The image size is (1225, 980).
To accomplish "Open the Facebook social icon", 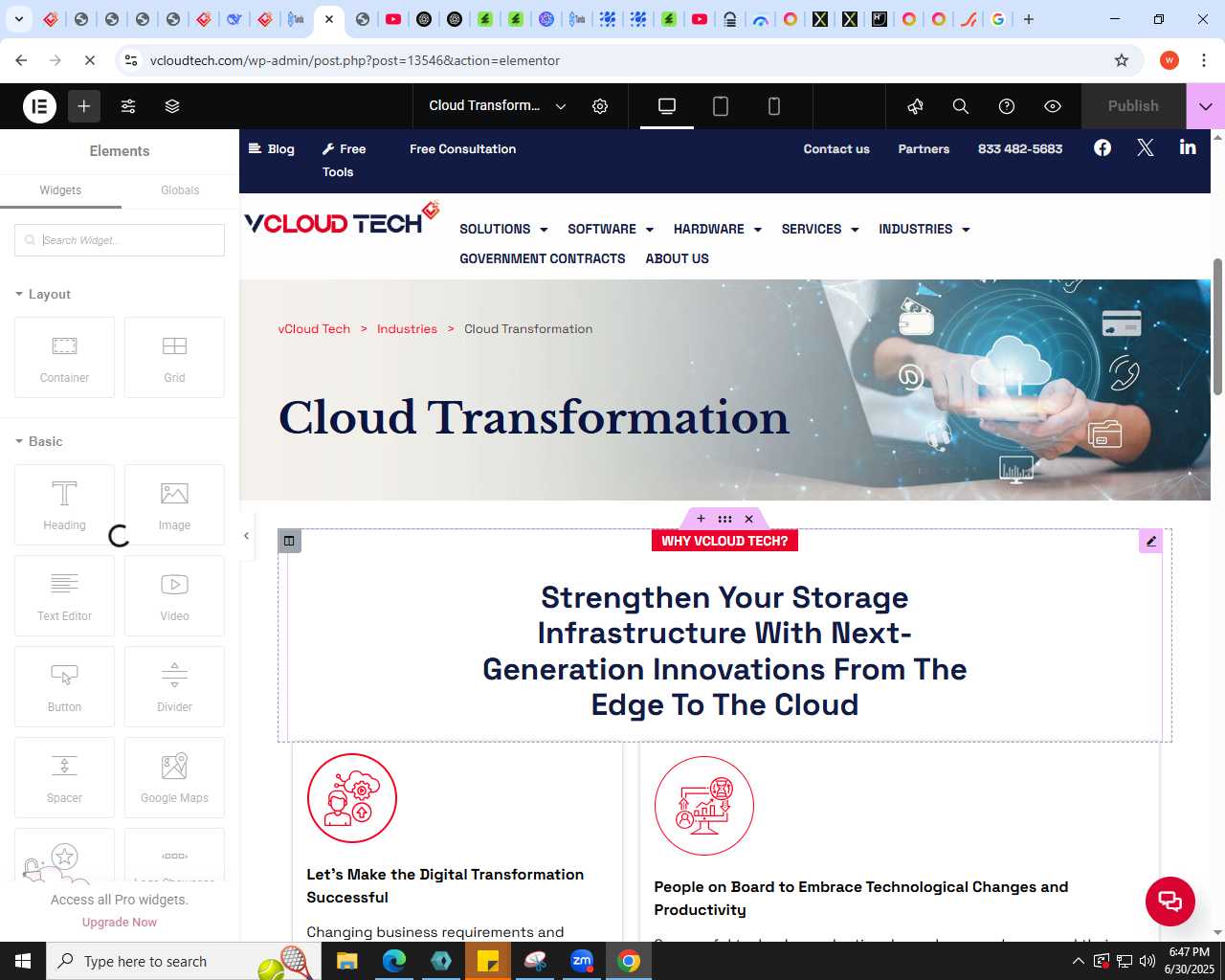I will pos(1102,147).
